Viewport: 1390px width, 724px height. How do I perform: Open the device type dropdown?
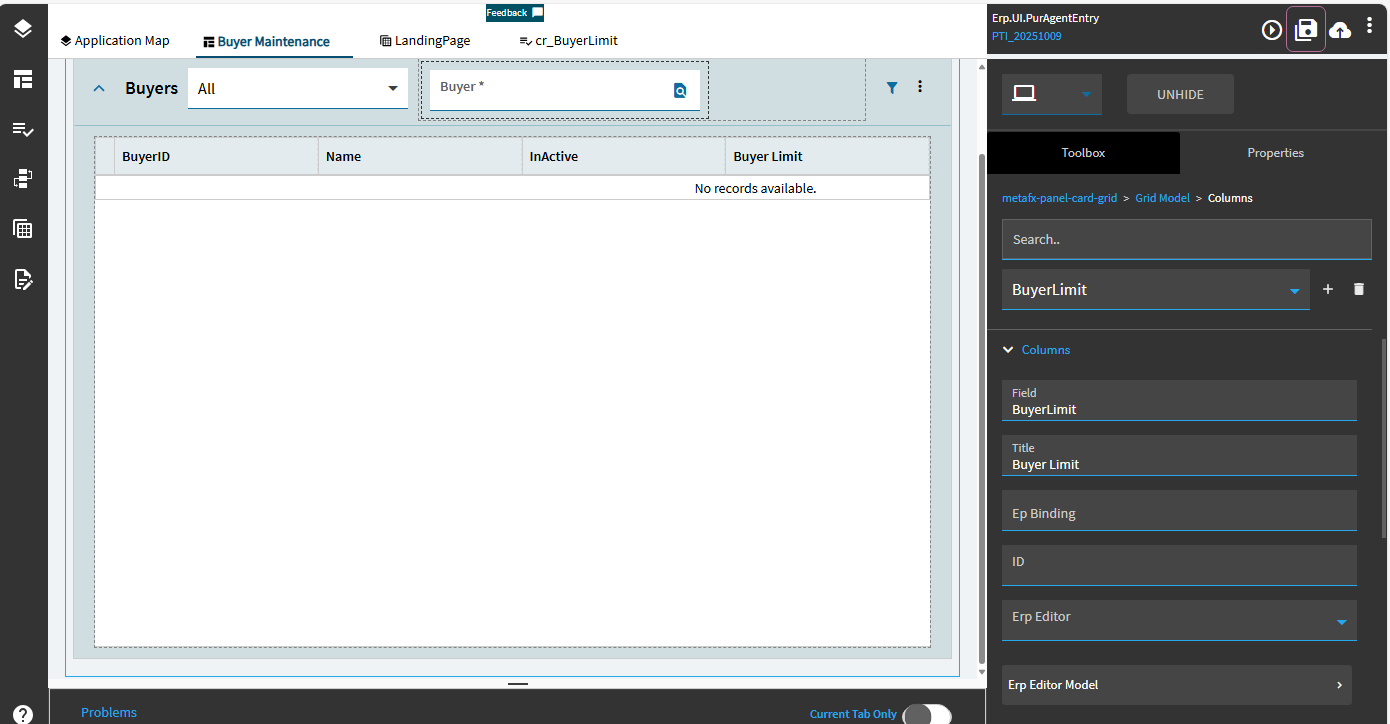coord(1052,94)
